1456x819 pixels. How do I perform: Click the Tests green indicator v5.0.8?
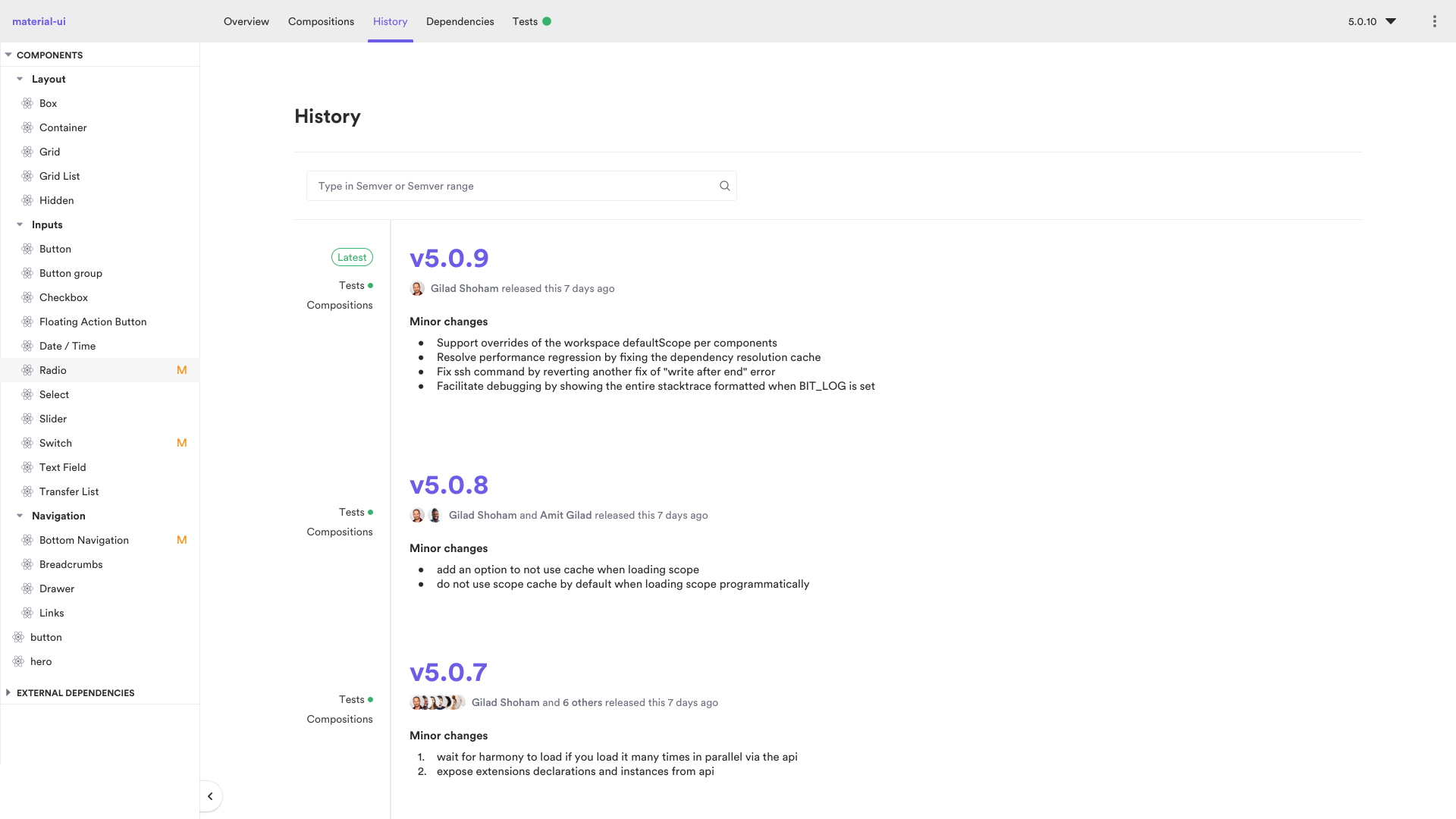click(x=370, y=511)
